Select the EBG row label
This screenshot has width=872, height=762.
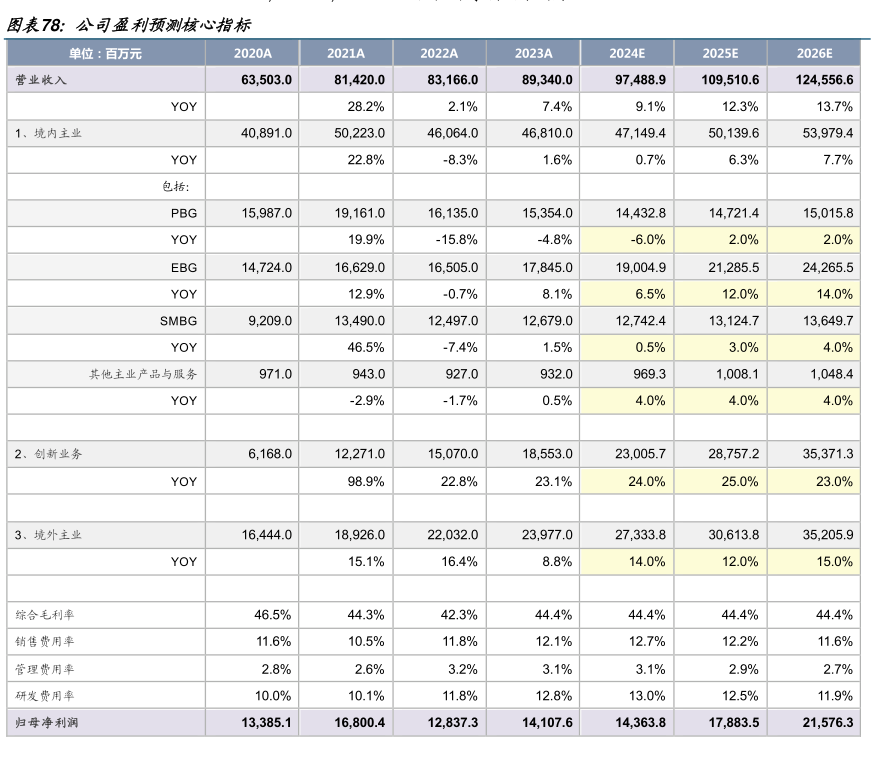coord(184,267)
